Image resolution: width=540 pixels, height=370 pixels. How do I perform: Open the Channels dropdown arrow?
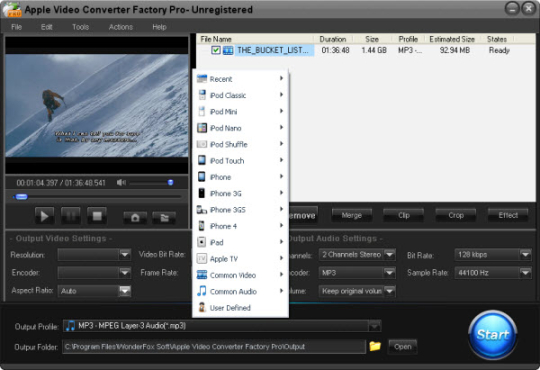[x=390, y=255]
